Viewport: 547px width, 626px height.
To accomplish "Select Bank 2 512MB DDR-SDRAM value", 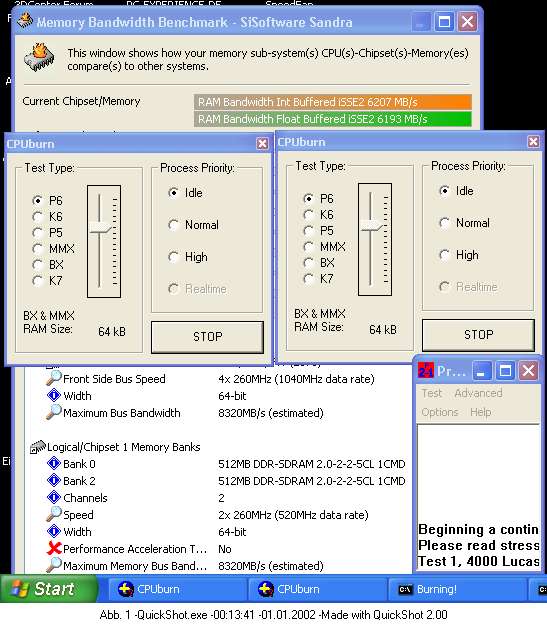I will (x=312, y=481).
